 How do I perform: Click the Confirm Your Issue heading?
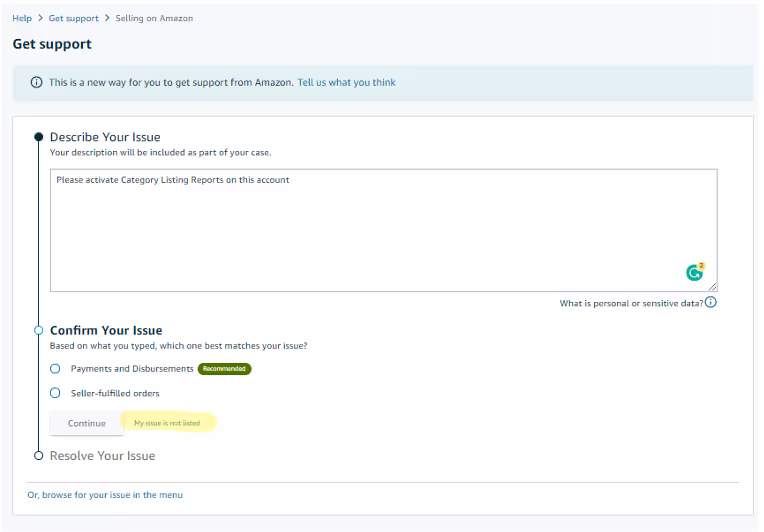pyautogui.click(x=106, y=330)
